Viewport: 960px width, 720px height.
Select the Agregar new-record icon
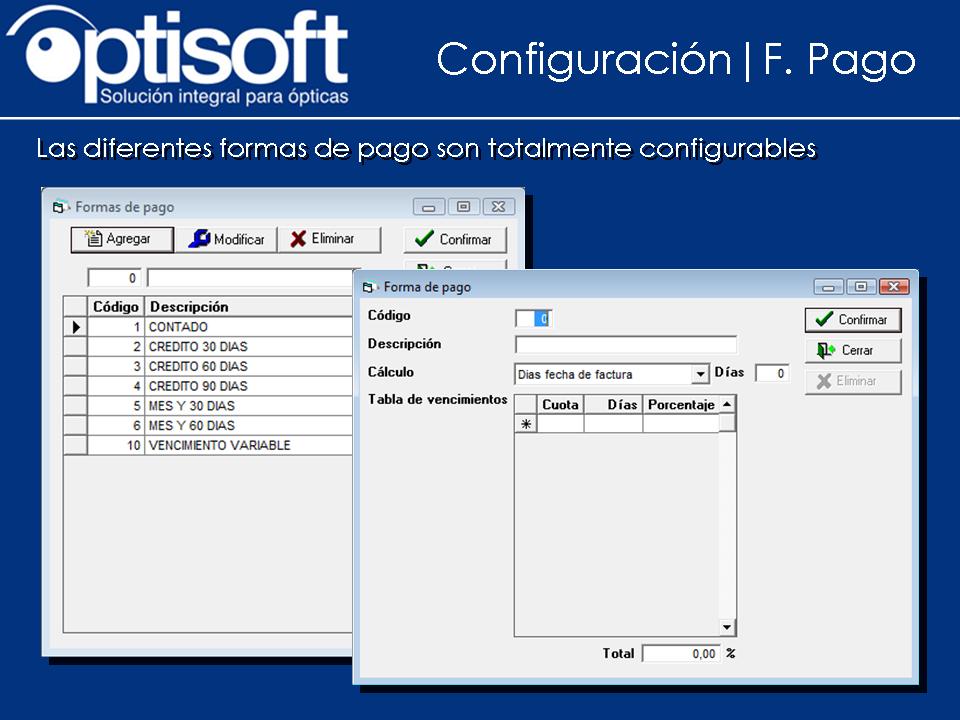(x=96, y=239)
